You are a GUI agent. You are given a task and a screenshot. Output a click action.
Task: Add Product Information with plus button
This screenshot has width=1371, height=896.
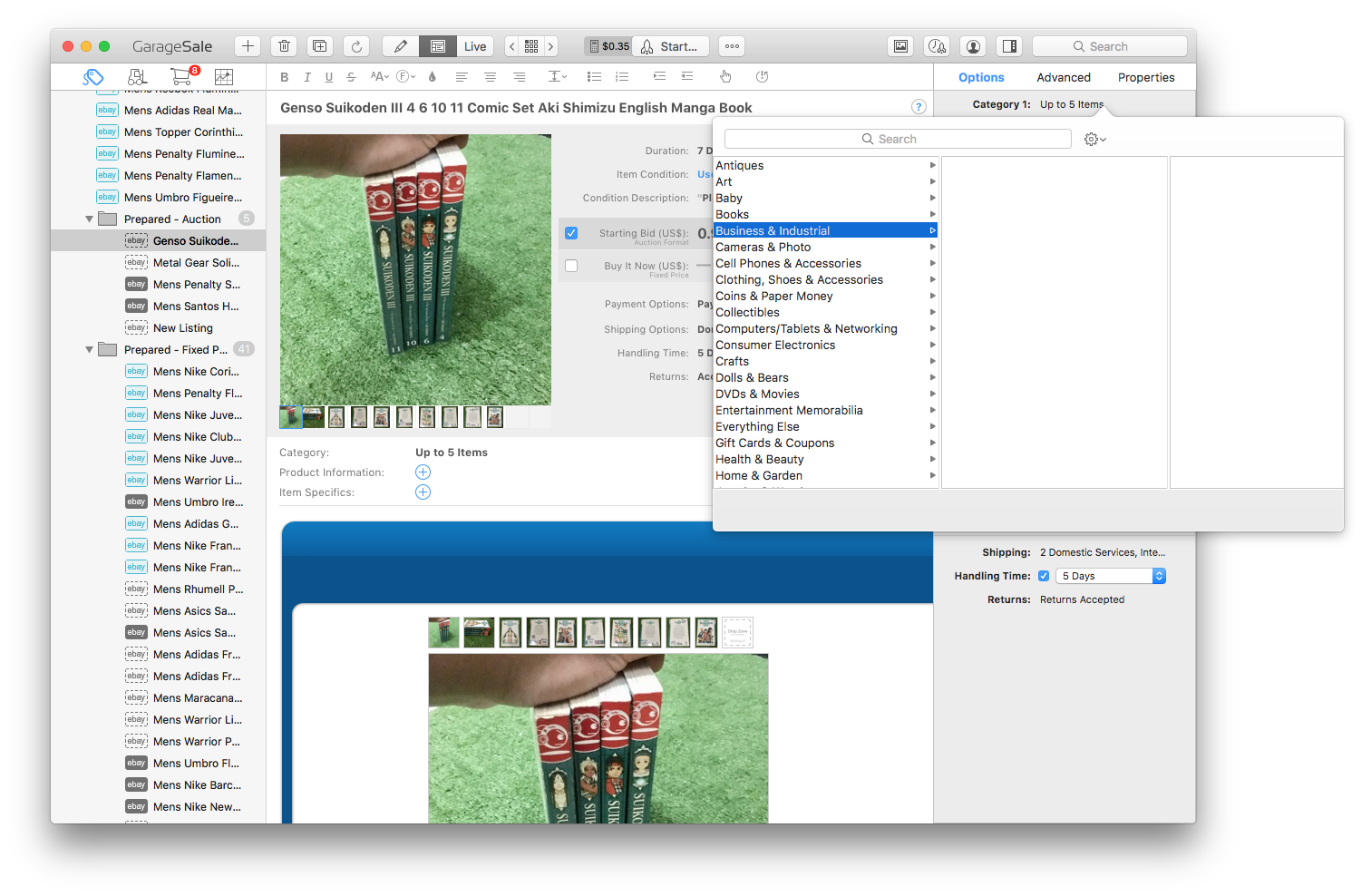(423, 472)
